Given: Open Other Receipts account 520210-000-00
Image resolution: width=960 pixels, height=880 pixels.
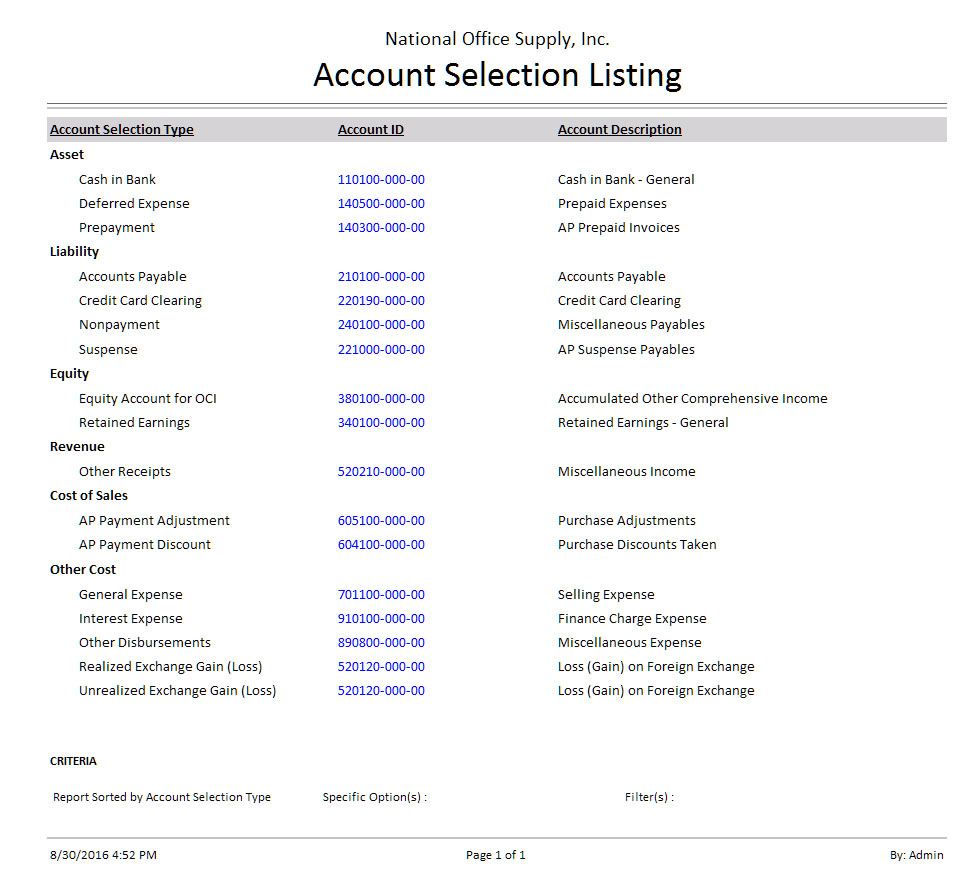Looking at the screenshot, I should 381,472.
